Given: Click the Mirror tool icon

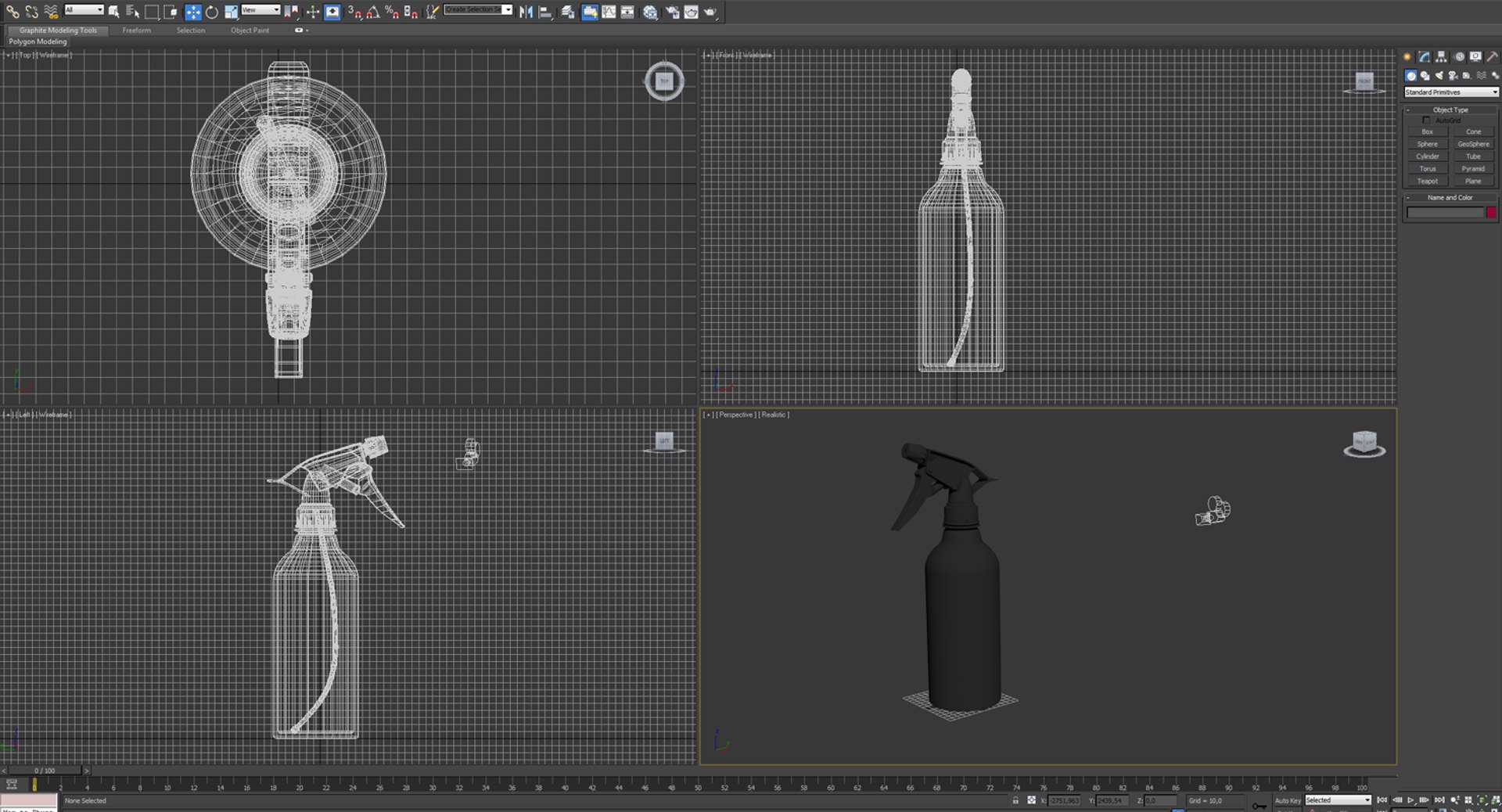Looking at the screenshot, I should tap(526, 12).
